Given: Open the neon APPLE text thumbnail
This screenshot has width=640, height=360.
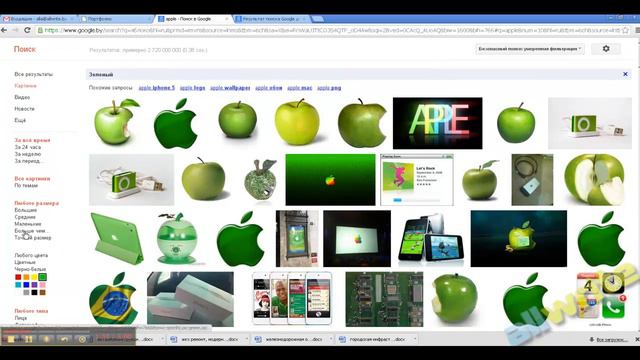Looking at the screenshot, I should tap(438, 123).
